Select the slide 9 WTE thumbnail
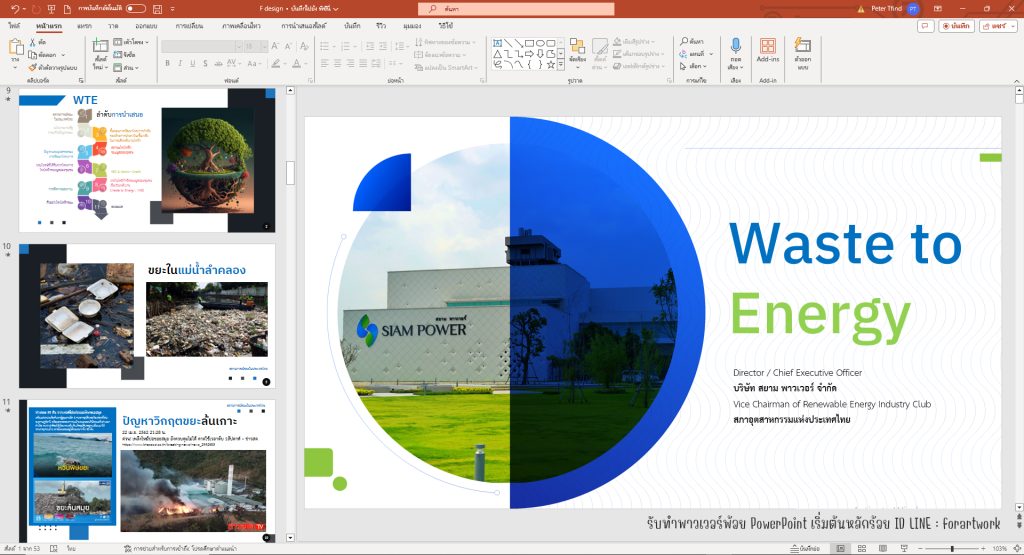Screen dimensions: 1024x555 [x=147, y=161]
